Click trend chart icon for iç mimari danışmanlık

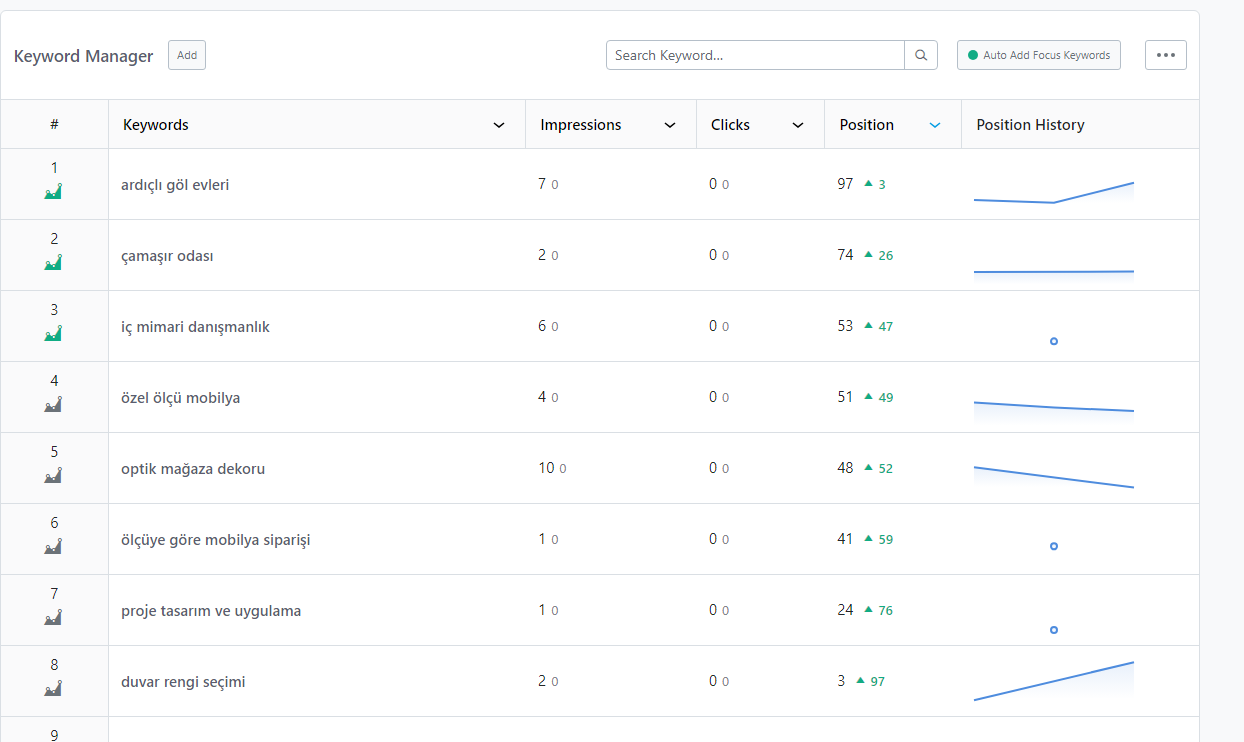click(54, 333)
